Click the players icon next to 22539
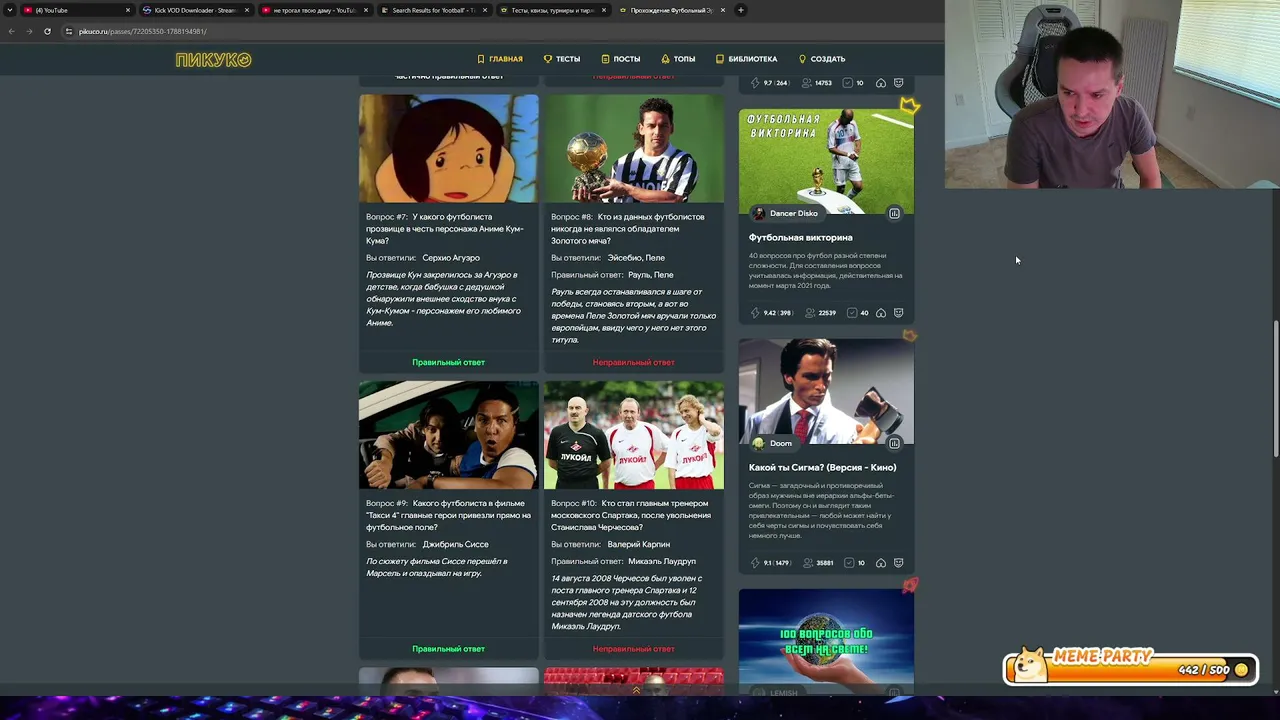The image size is (1280, 720). pyautogui.click(x=811, y=313)
